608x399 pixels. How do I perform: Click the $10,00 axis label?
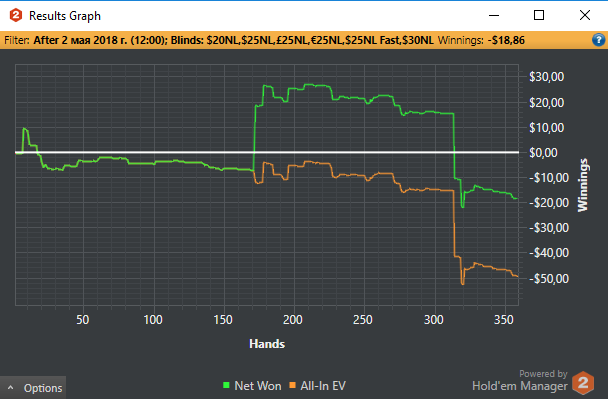pyautogui.click(x=546, y=128)
